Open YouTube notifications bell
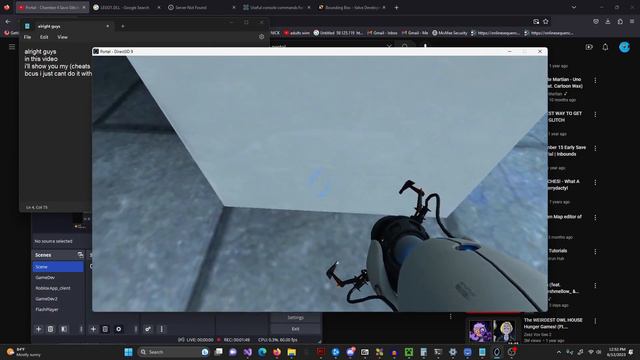The image size is (640, 360). [605, 47]
